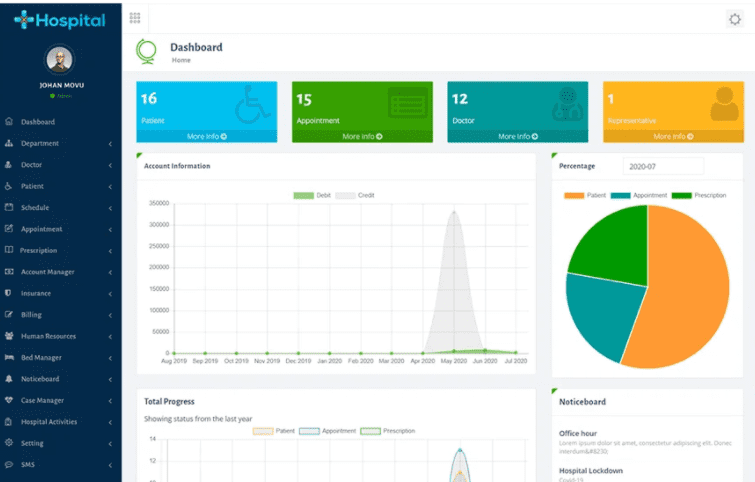
Task: Click the Bed Manager bed icon
Action: point(9,357)
